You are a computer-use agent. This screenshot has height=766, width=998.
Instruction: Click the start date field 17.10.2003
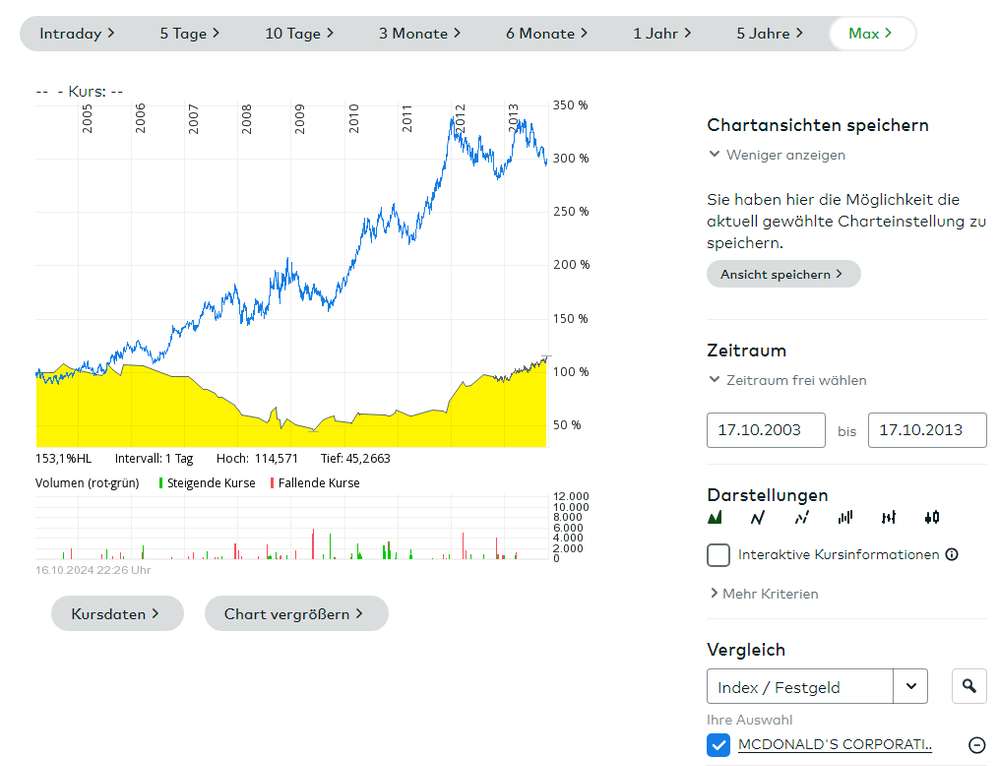[x=765, y=430]
